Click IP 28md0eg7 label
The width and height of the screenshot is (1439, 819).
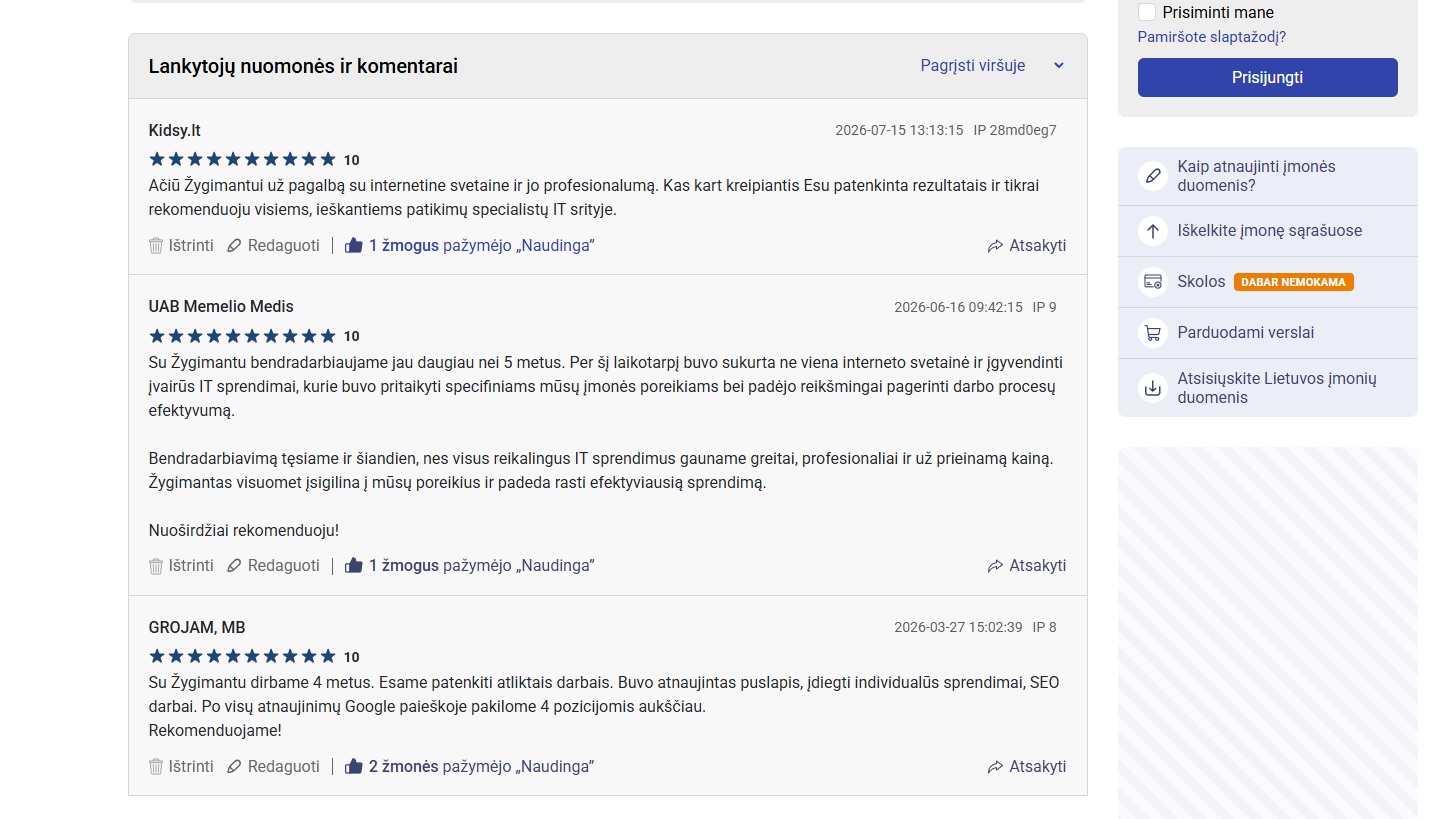click(x=1015, y=130)
